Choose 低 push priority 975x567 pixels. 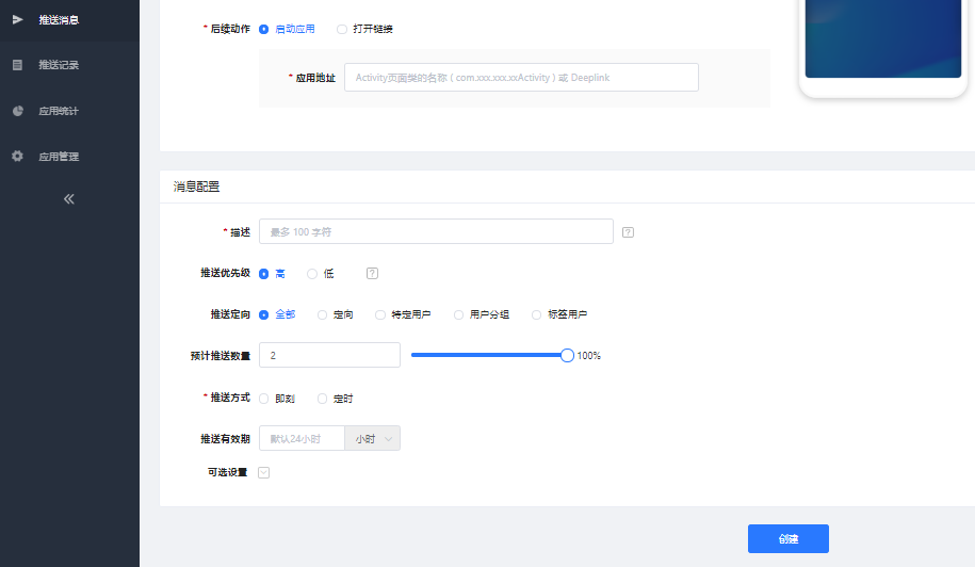(x=312, y=274)
